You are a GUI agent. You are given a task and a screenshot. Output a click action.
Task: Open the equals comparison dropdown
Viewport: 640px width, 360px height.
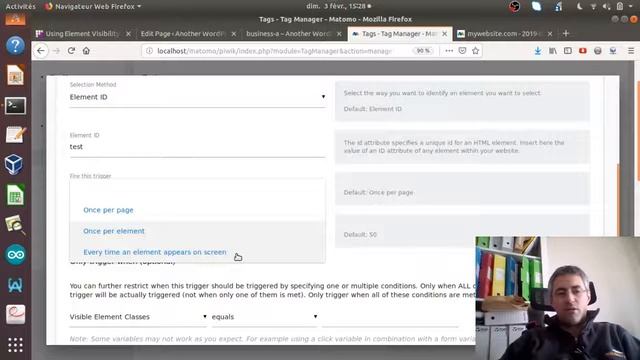click(264, 317)
